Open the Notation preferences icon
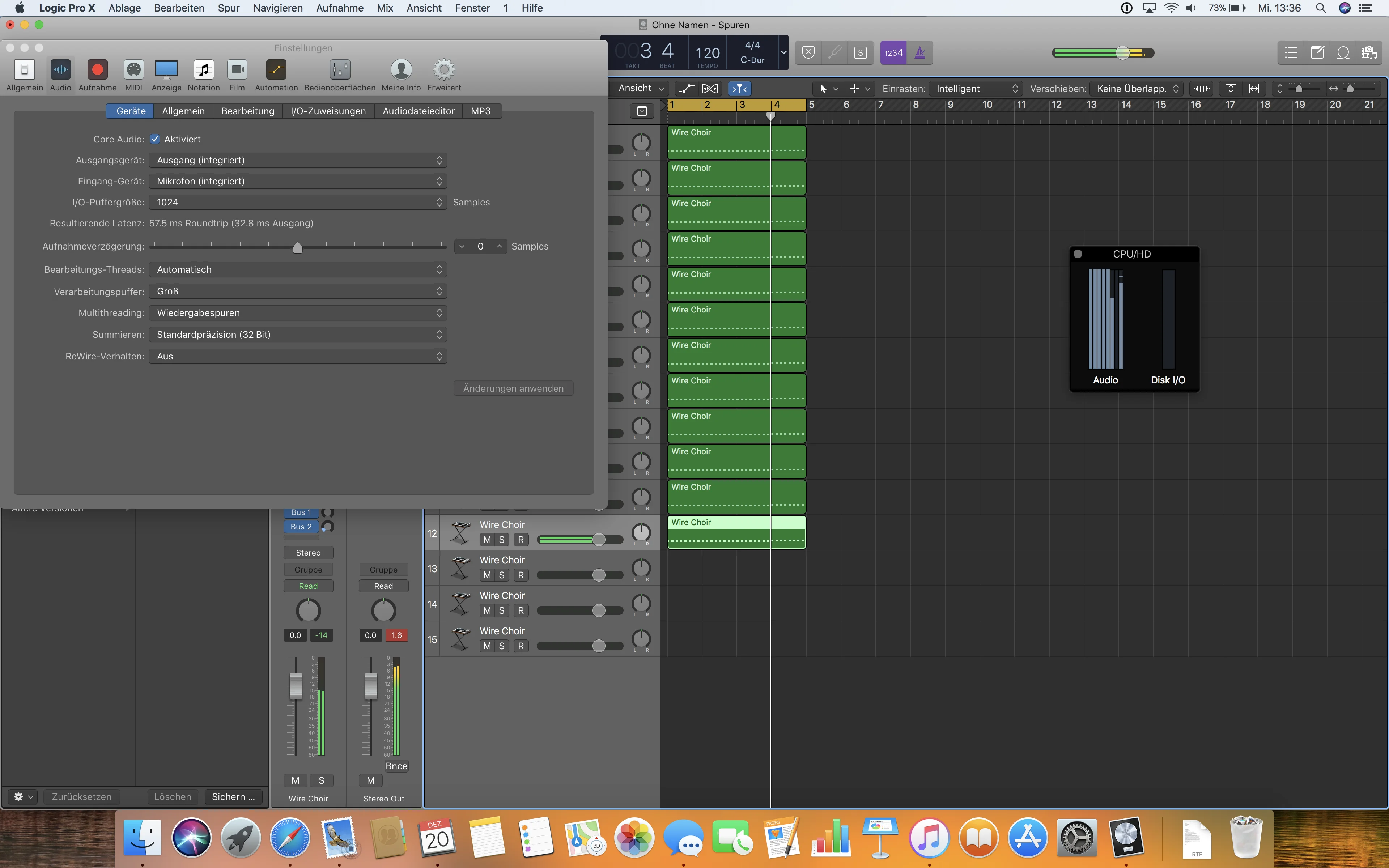 (x=204, y=75)
